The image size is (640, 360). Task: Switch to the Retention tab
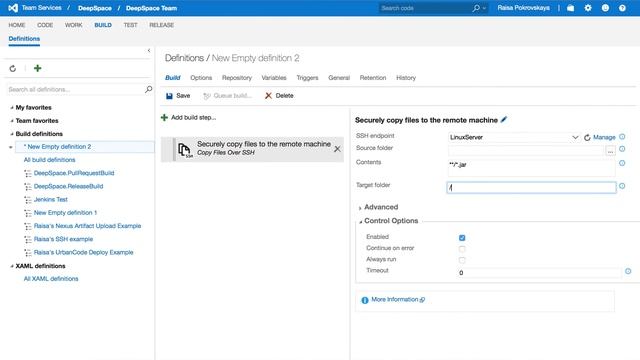click(373, 78)
